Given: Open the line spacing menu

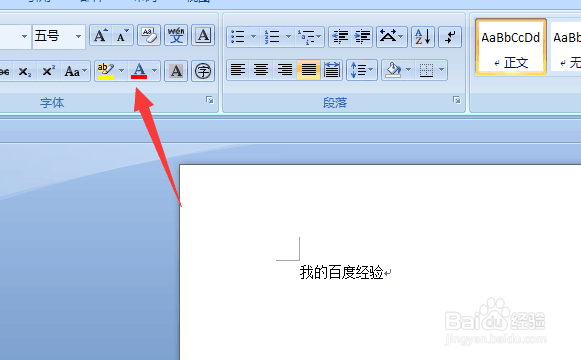Looking at the screenshot, I should (x=362, y=70).
